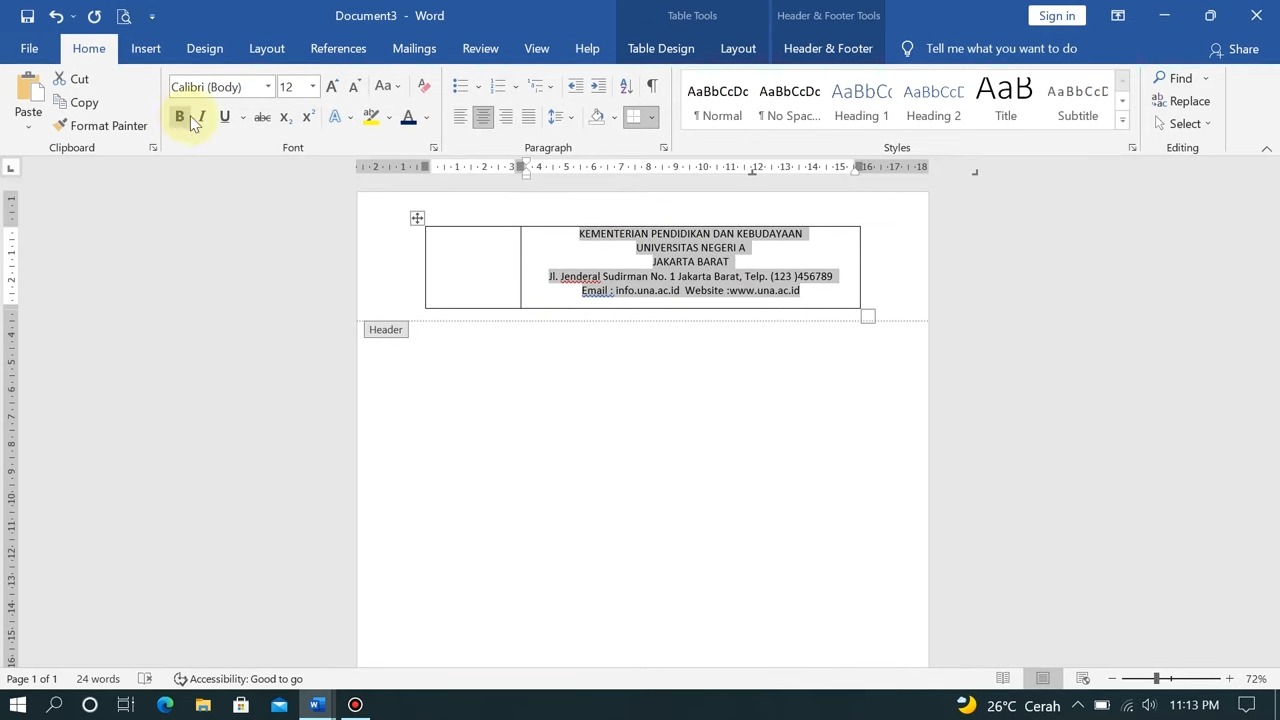1280x720 pixels.
Task: Click the Redo/Repeat icon
Action: coord(94,16)
